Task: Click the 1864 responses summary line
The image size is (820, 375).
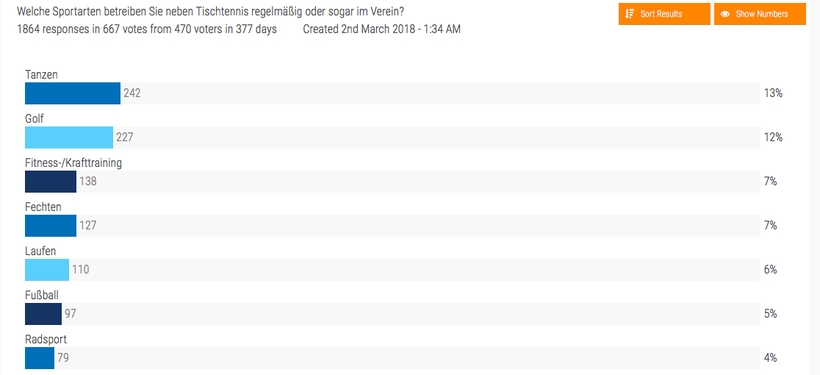Action: [147, 29]
